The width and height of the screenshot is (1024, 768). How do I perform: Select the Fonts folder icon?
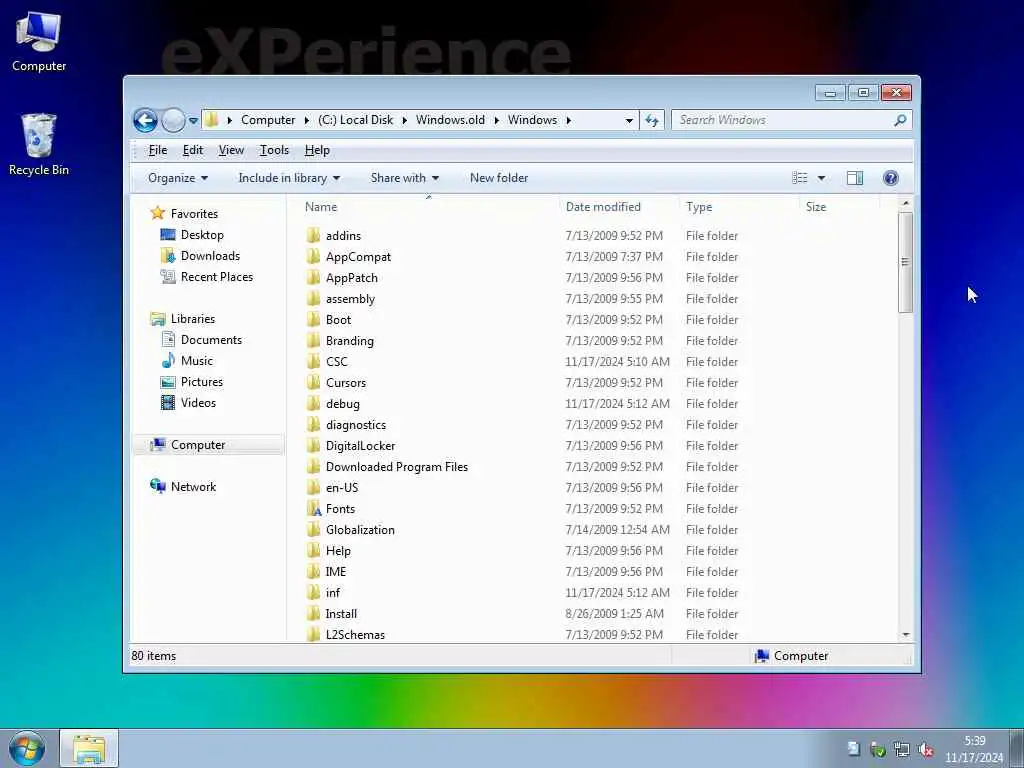pyautogui.click(x=313, y=509)
